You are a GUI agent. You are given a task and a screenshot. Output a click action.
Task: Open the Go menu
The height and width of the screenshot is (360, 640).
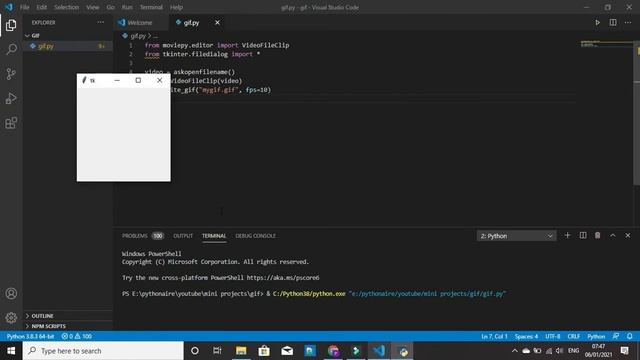(111, 7)
